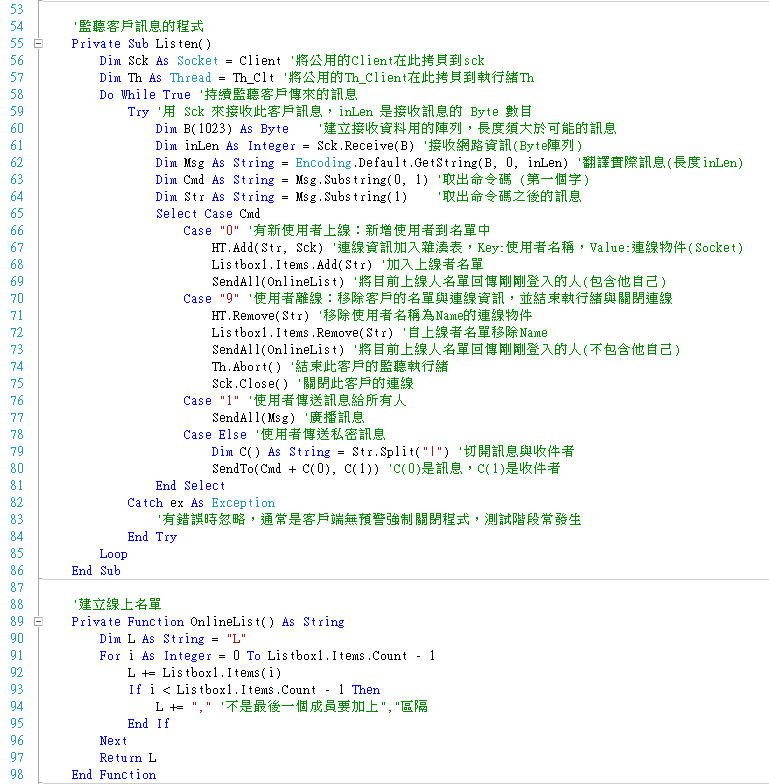
Task: Click the Socket type keyword
Action: (x=197, y=61)
